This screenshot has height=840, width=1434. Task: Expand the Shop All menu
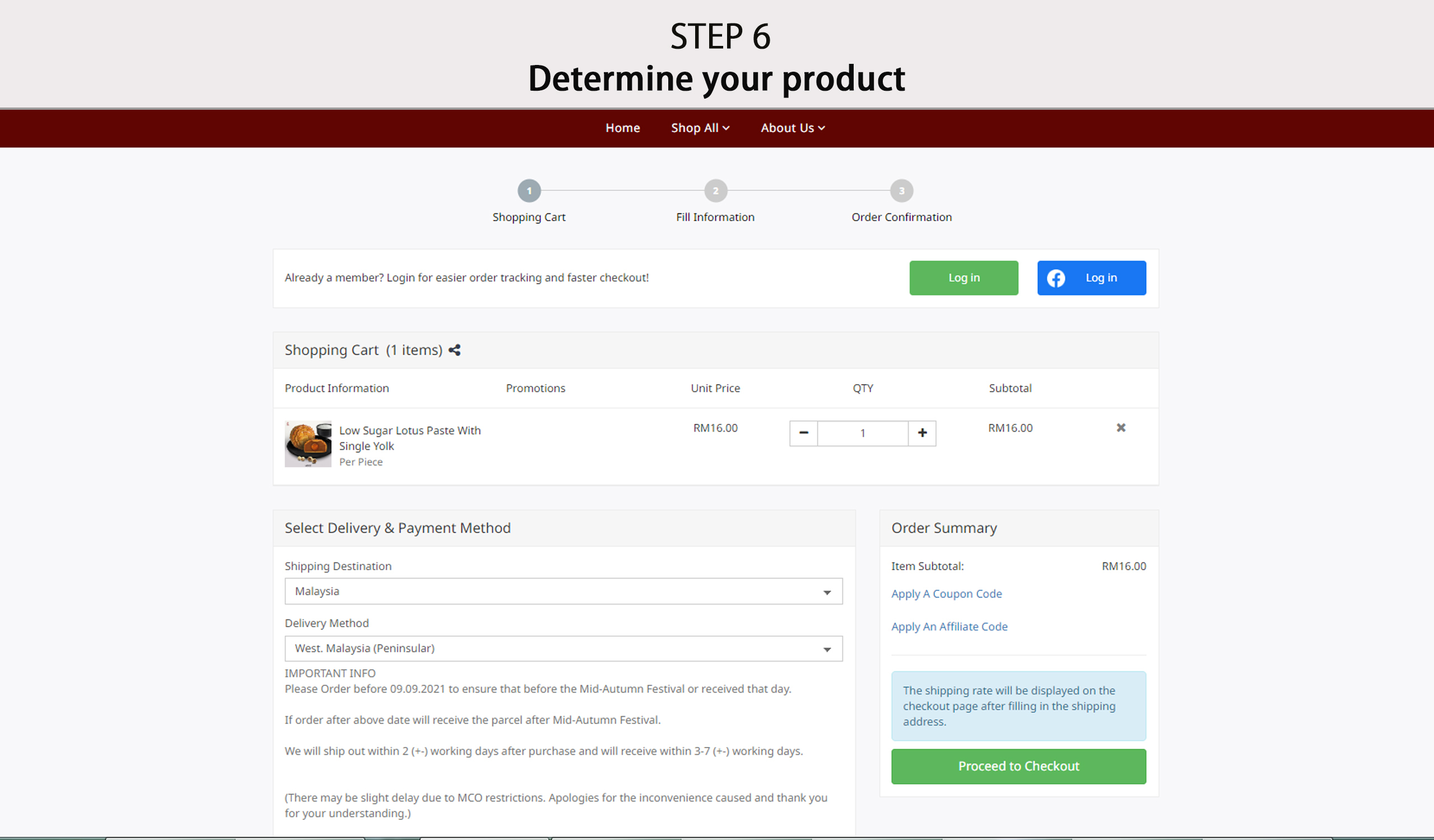pos(700,128)
